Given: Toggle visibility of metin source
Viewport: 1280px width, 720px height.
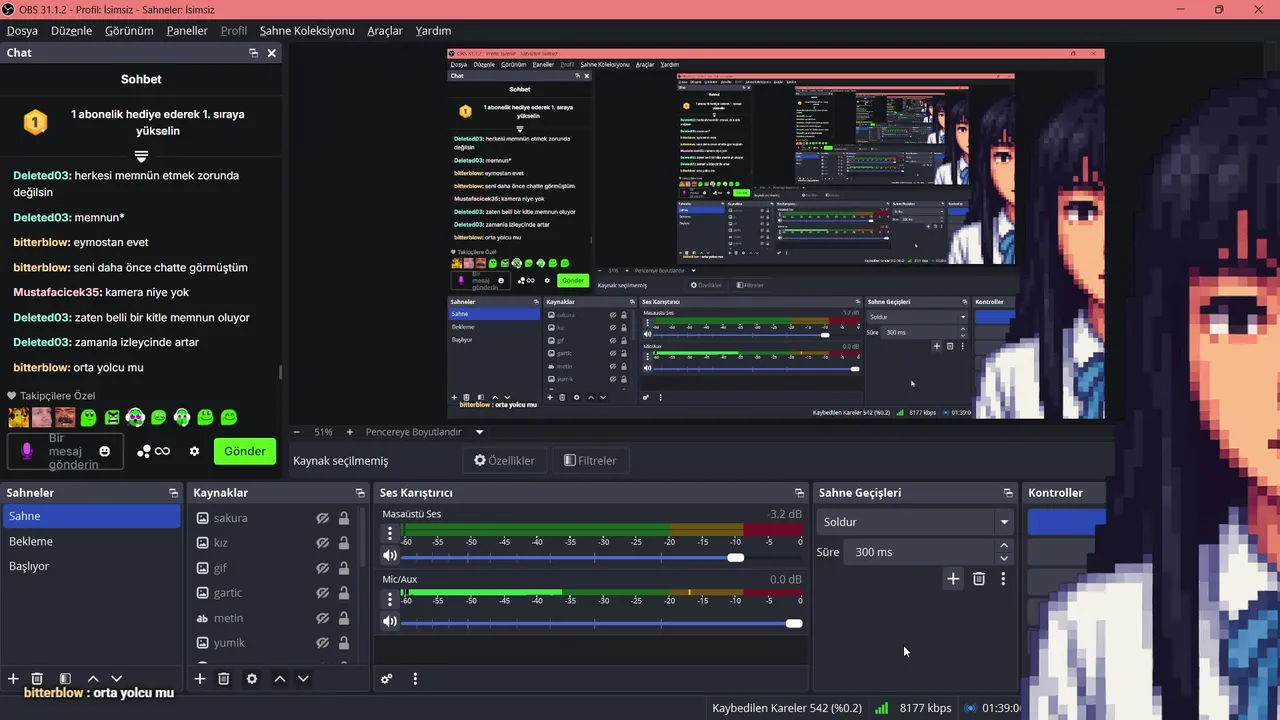Looking at the screenshot, I should [x=323, y=618].
